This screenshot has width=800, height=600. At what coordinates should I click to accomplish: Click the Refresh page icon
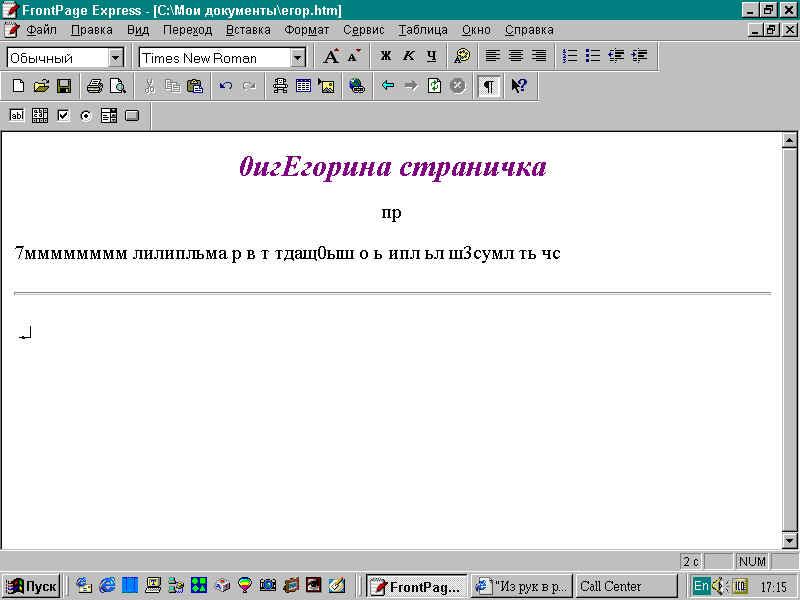coord(434,86)
